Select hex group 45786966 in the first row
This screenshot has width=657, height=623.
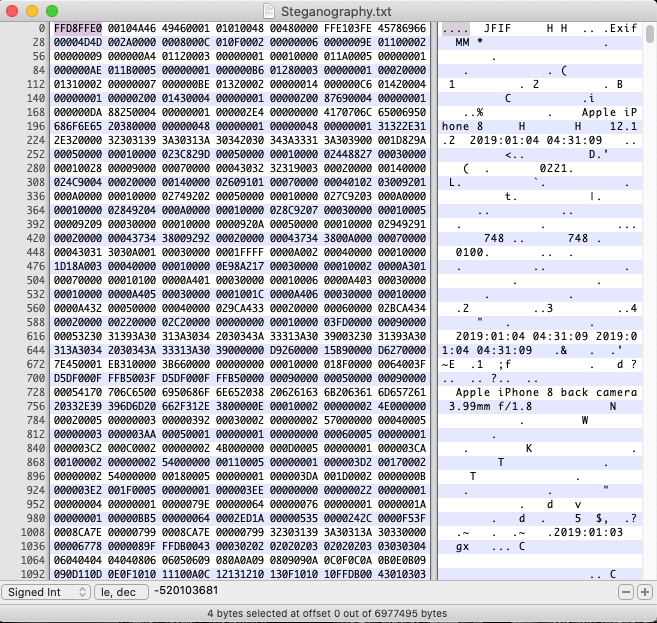click(402, 28)
